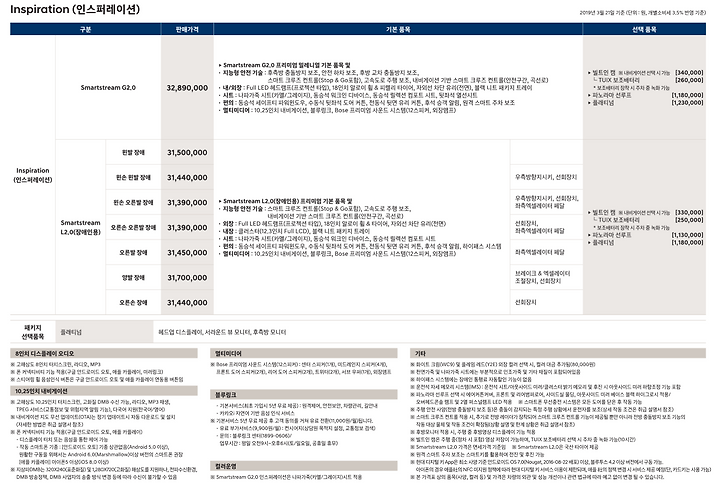Click the '우측방향지시기, 선회장치' cell in 왼손 왼발 row
The width and height of the screenshot is (720, 493).
(546, 177)
